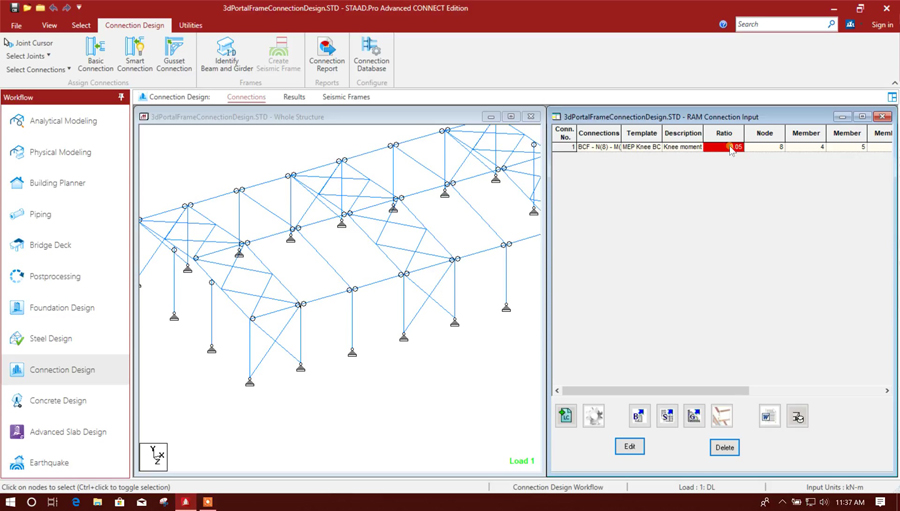The image size is (900, 511).
Task: Open Physical Modeling workflow
Action: click(x=65, y=152)
